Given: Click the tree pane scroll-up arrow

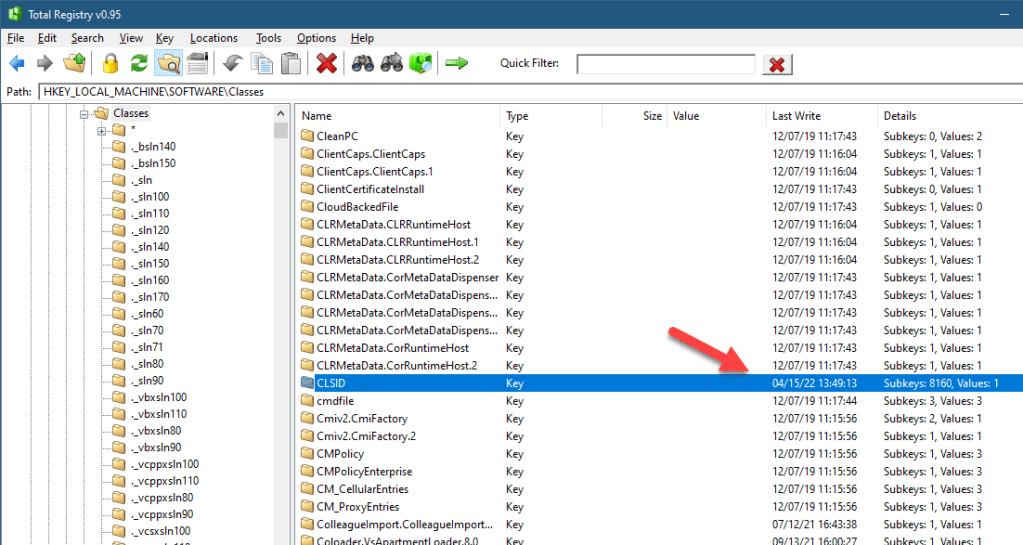Looking at the screenshot, I should pyautogui.click(x=281, y=114).
